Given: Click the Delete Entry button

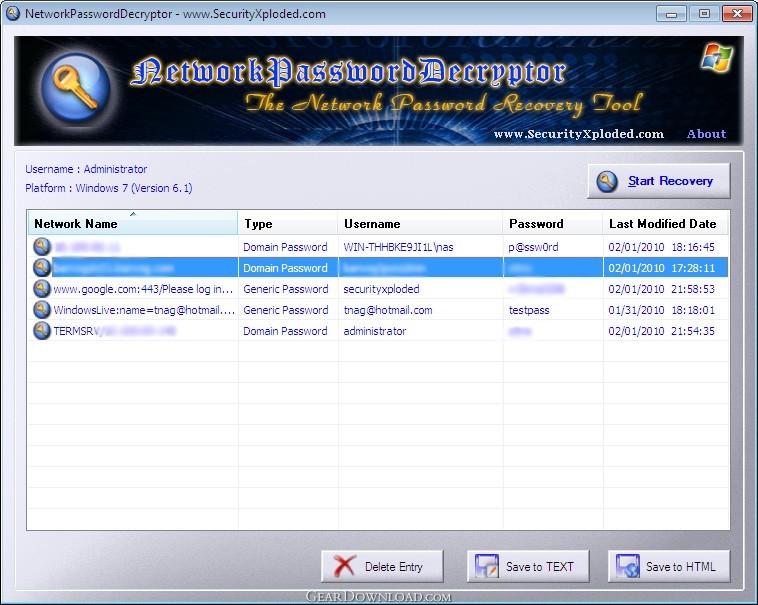Looking at the screenshot, I should [x=382, y=566].
